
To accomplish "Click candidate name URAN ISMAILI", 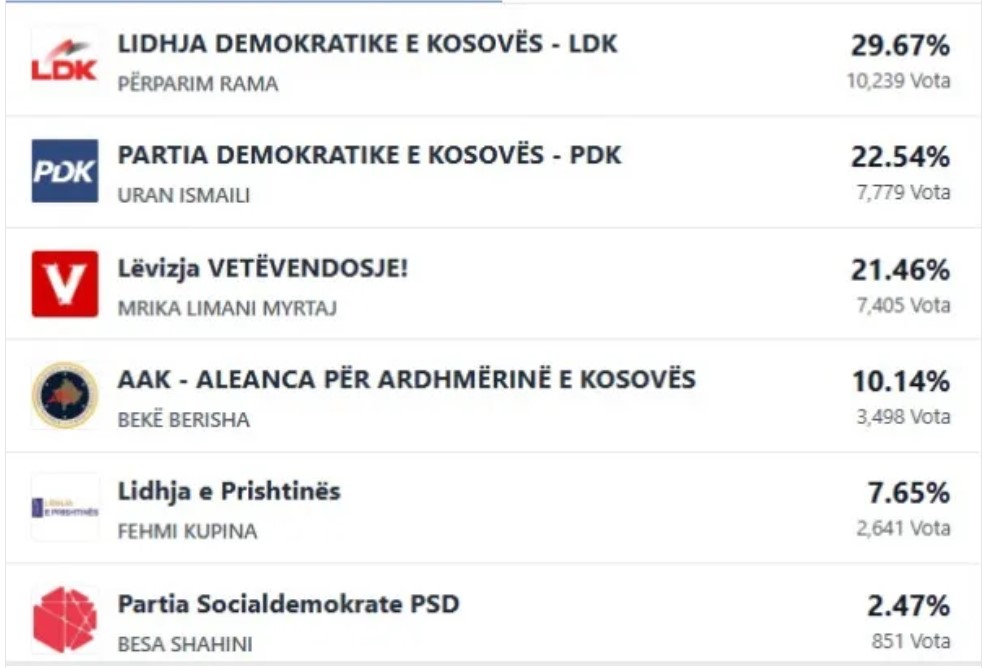I will (183, 196).
